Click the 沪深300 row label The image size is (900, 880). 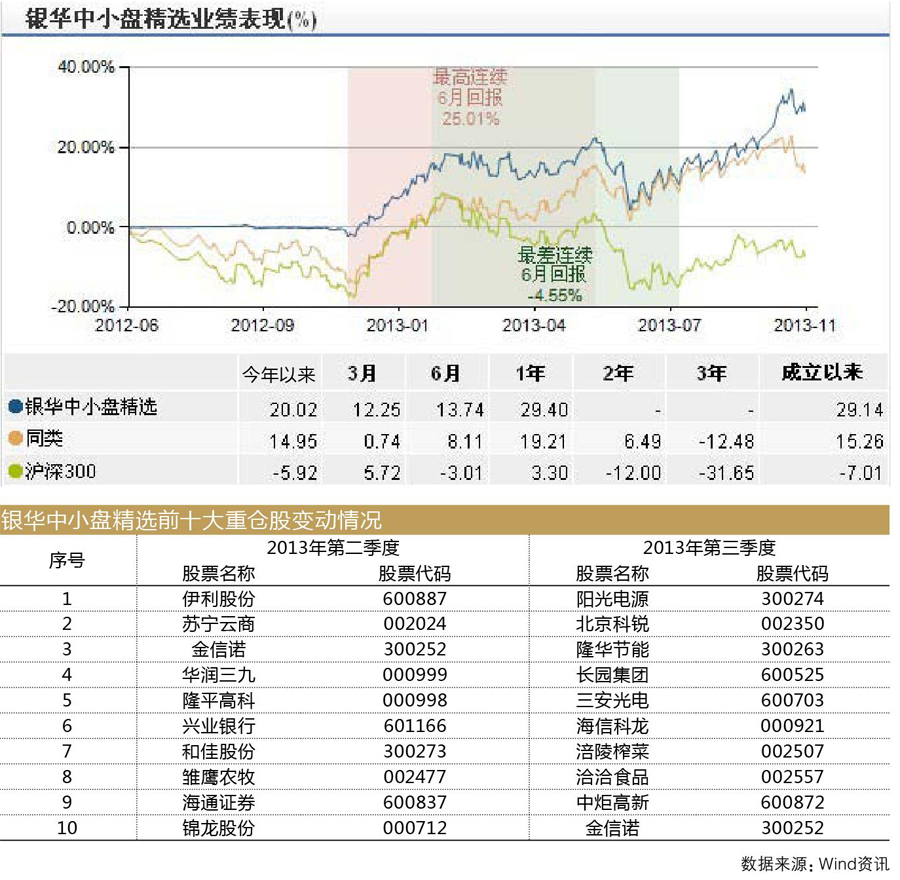click(60, 471)
